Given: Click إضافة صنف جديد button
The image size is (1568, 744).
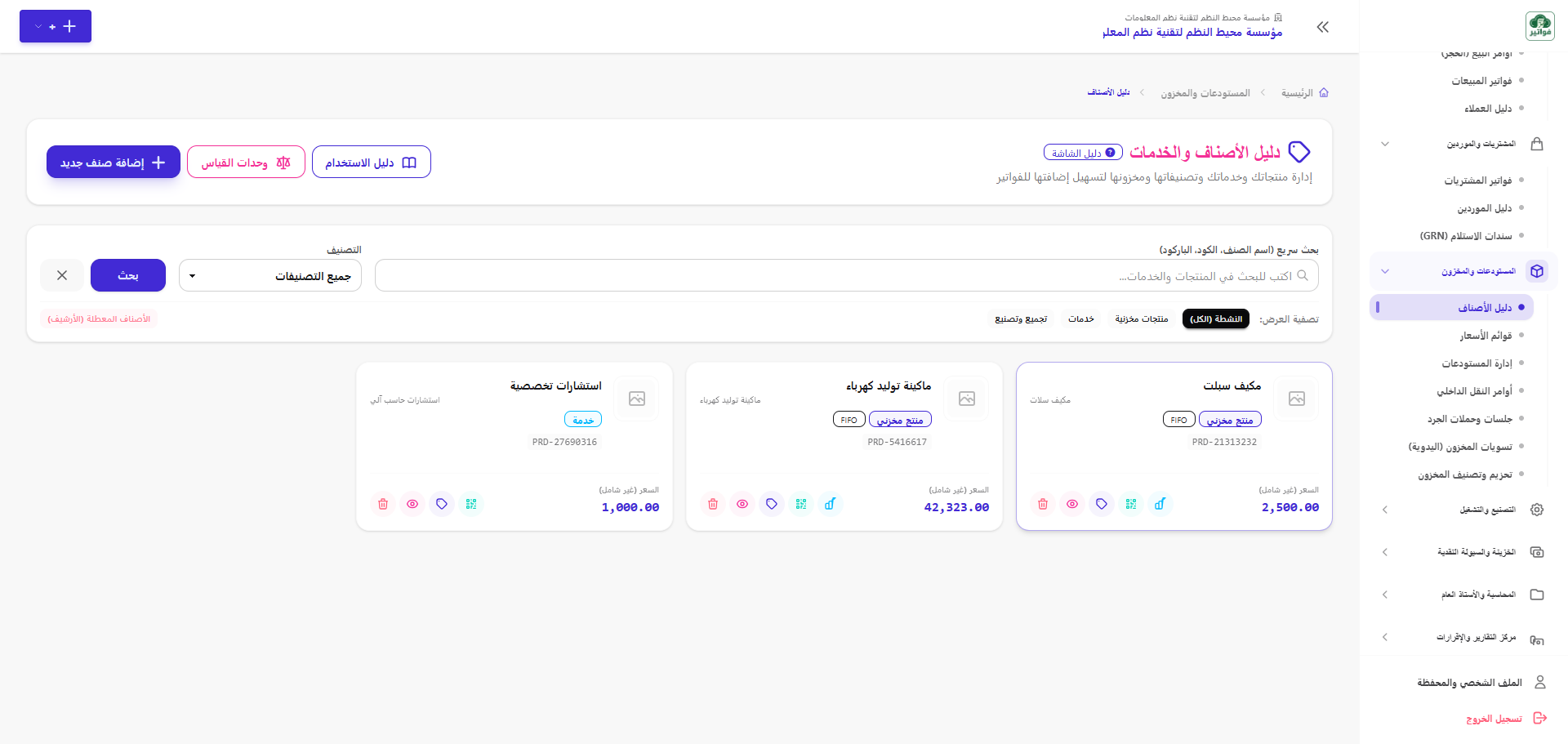Looking at the screenshot, I should pos(114,162).
